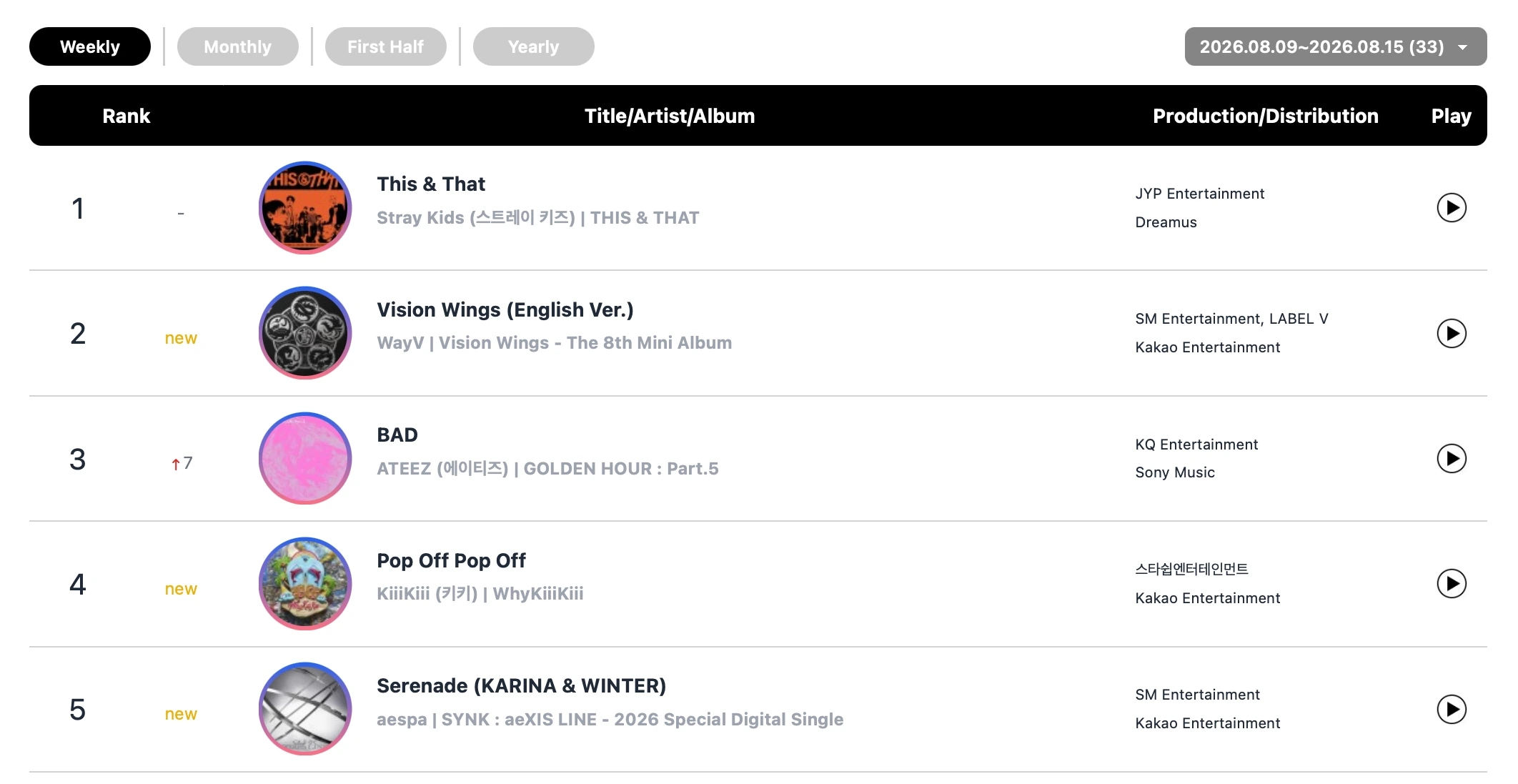Click the BAD song title link
This screenshot has width=1518, height=784.
click(397, 435)
